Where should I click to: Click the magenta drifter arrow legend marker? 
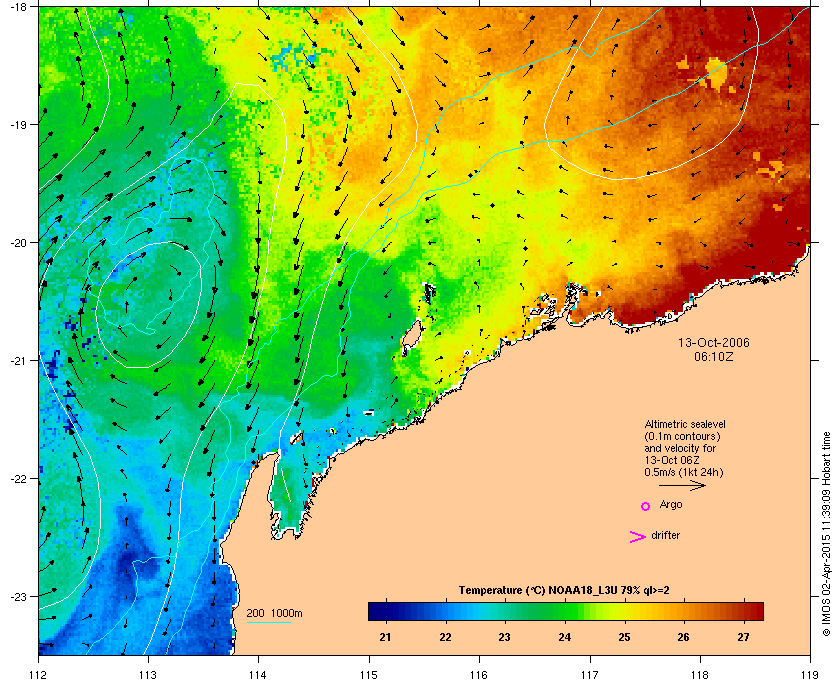[x=637, y=537]
